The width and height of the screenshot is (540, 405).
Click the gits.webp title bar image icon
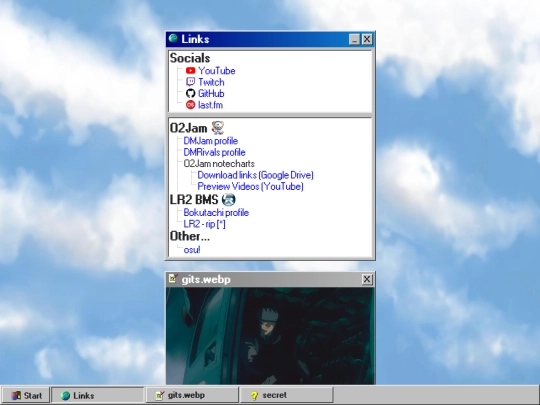[x=173, y=278]
